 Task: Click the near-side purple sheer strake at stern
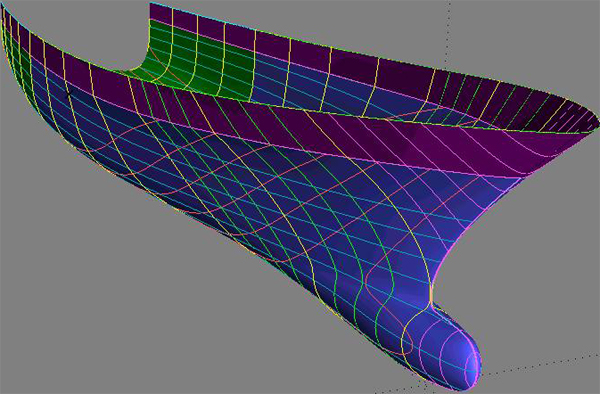click(x=77, y=73)
